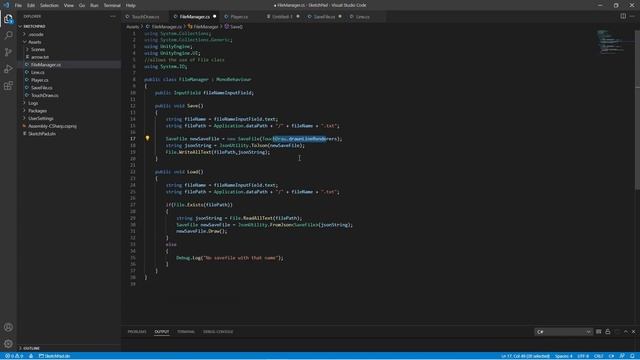640x360 pixels.
Task: Click the editor minimap
Action: (x=611, y=41)
